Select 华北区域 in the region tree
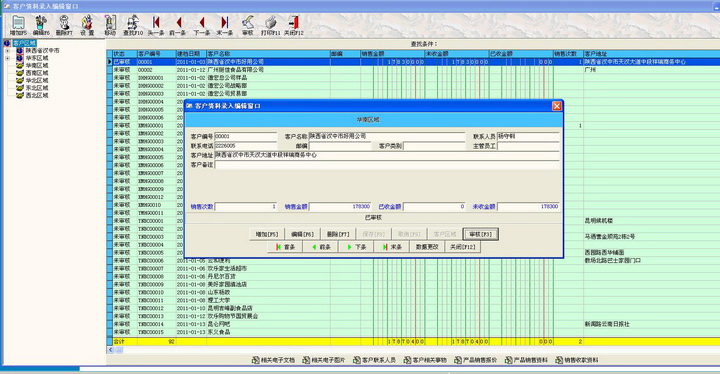The width and height of the screenshot is (720, 374). click(37, 80)
